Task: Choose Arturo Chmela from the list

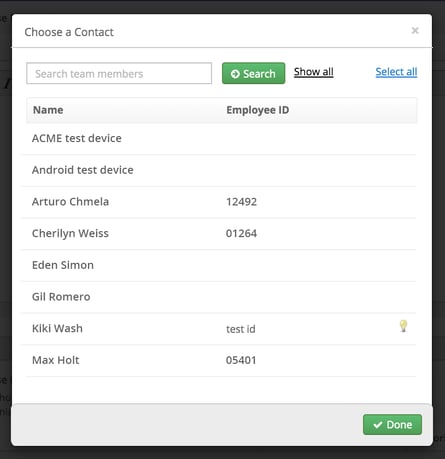Action: [218, 202]
